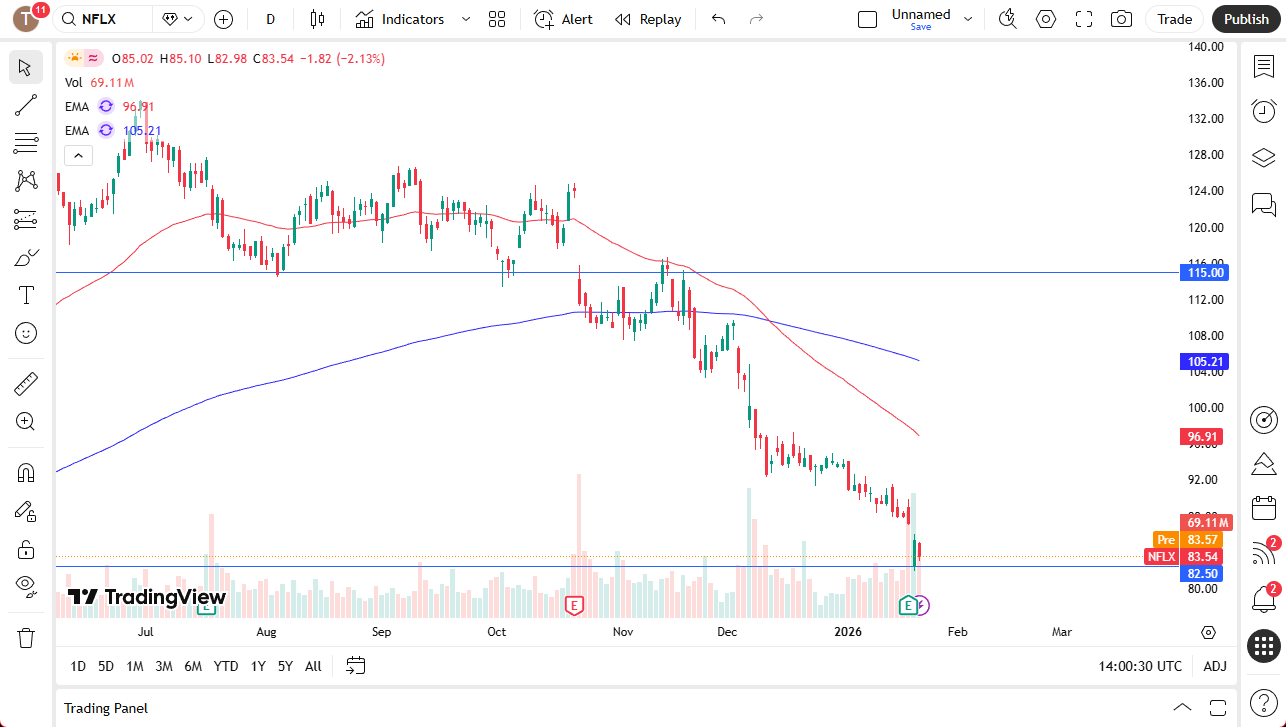Screen dimensions: 1286x727
Task: Activate the zoom in tool
Action: 26,421
